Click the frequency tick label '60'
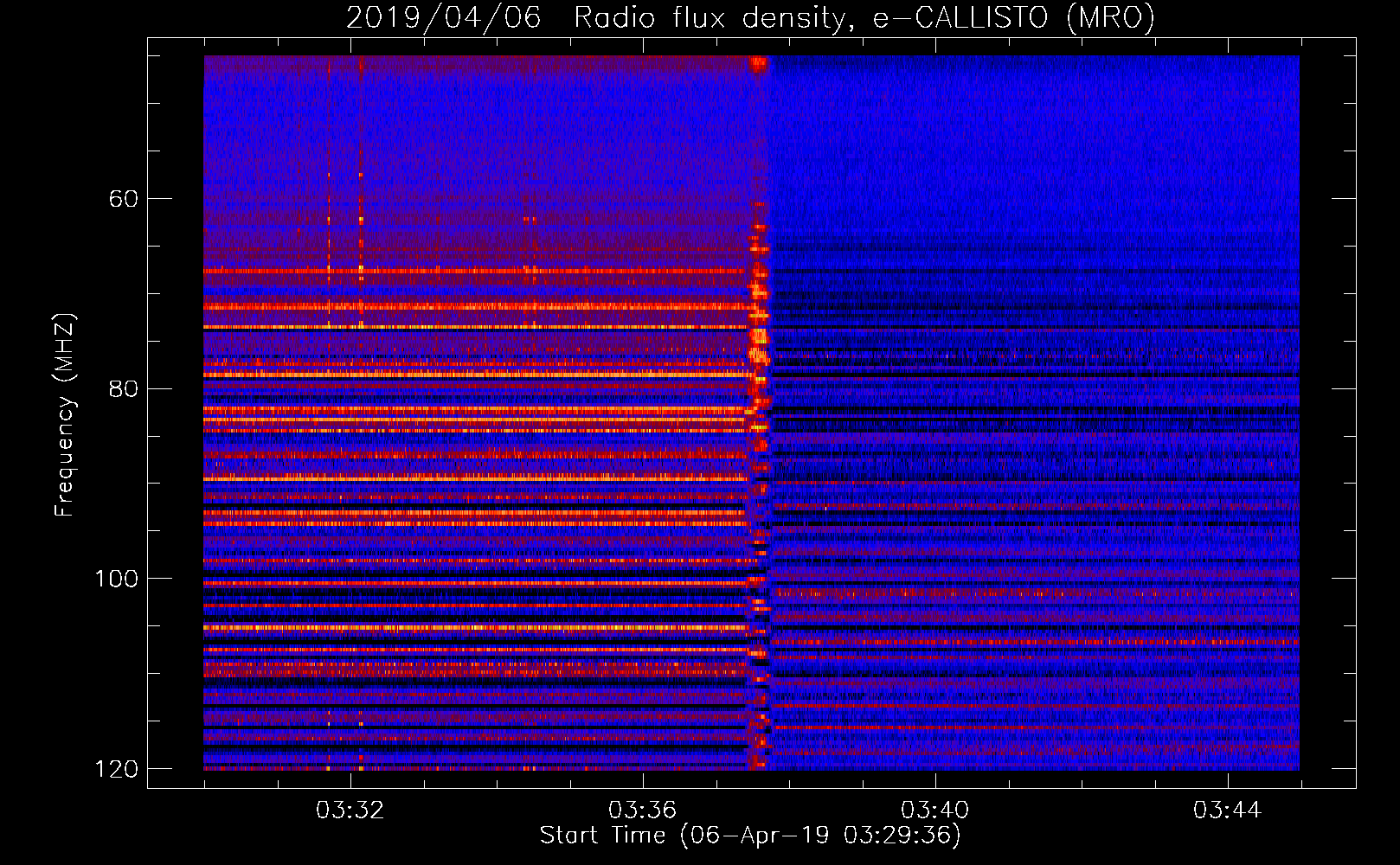The image size is (1400, 865). coord(124,199)
